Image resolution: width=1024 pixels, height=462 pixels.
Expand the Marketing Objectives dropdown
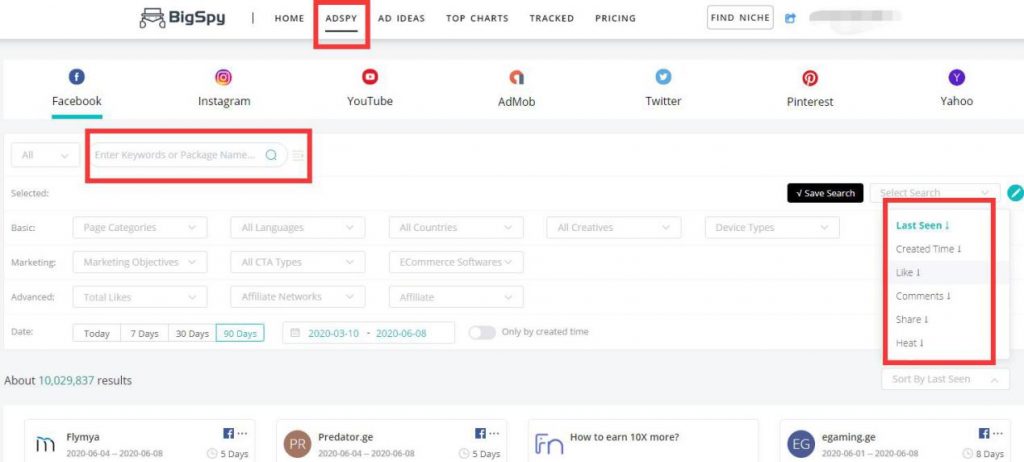pos(140,262)
